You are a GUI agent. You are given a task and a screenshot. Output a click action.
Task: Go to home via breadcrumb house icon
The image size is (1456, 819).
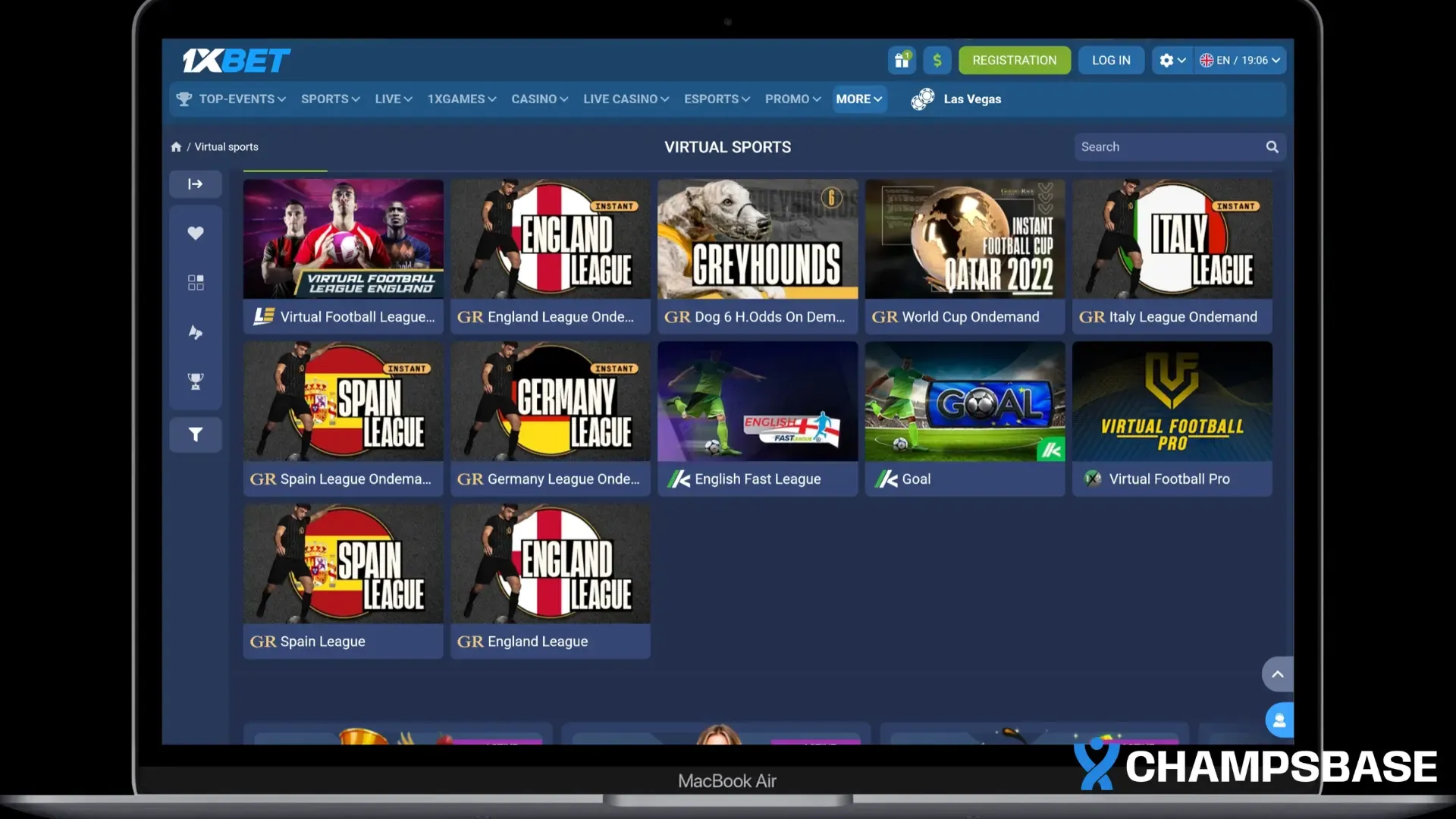click(176, 147)
